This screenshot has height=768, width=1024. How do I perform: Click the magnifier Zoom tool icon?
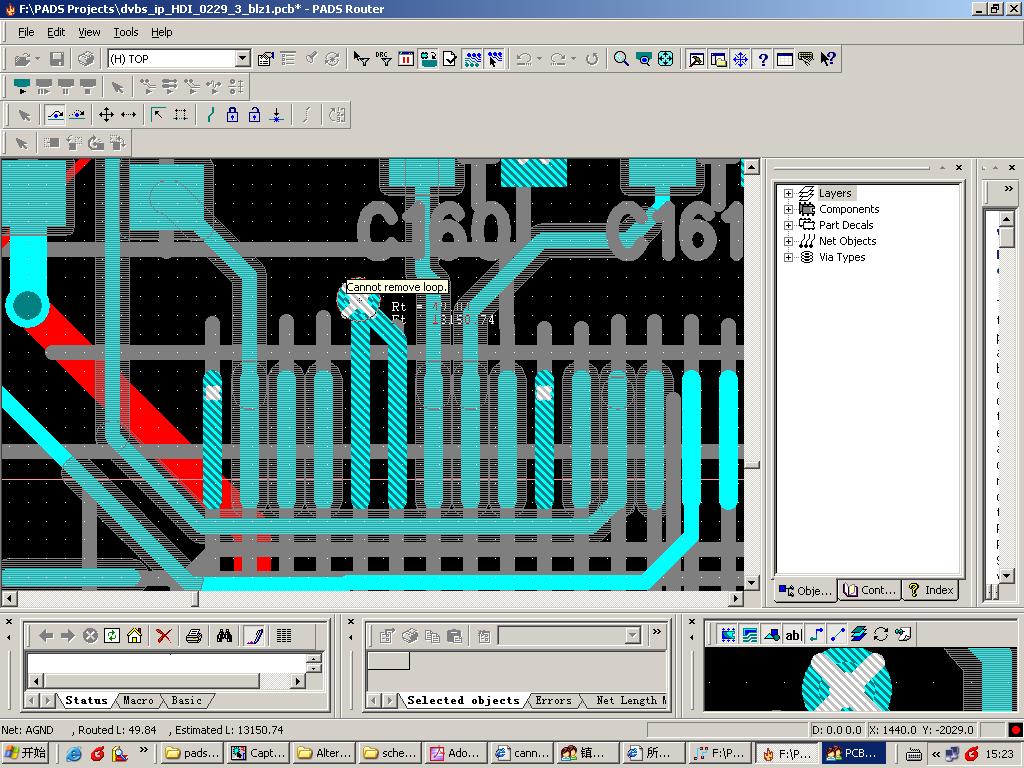621,59
